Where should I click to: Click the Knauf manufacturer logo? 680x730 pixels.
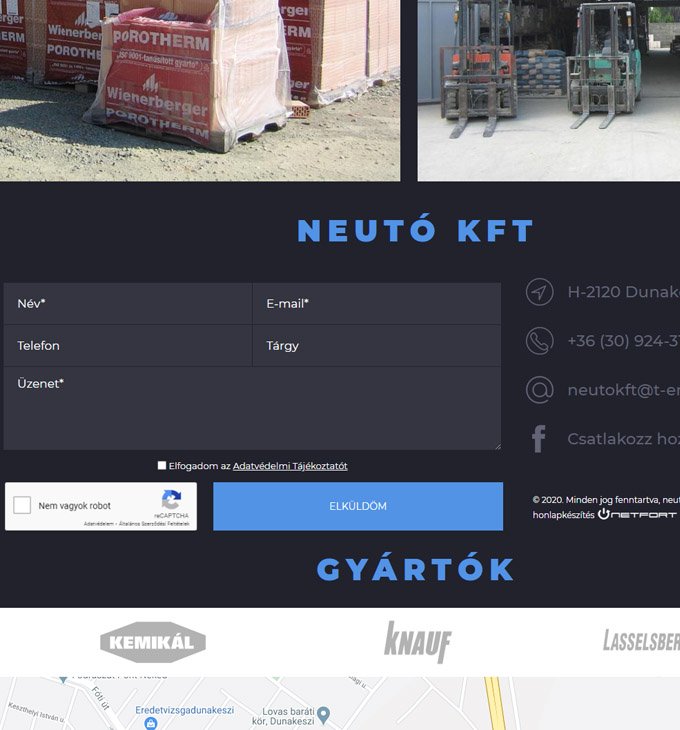[x=417, y=642]
